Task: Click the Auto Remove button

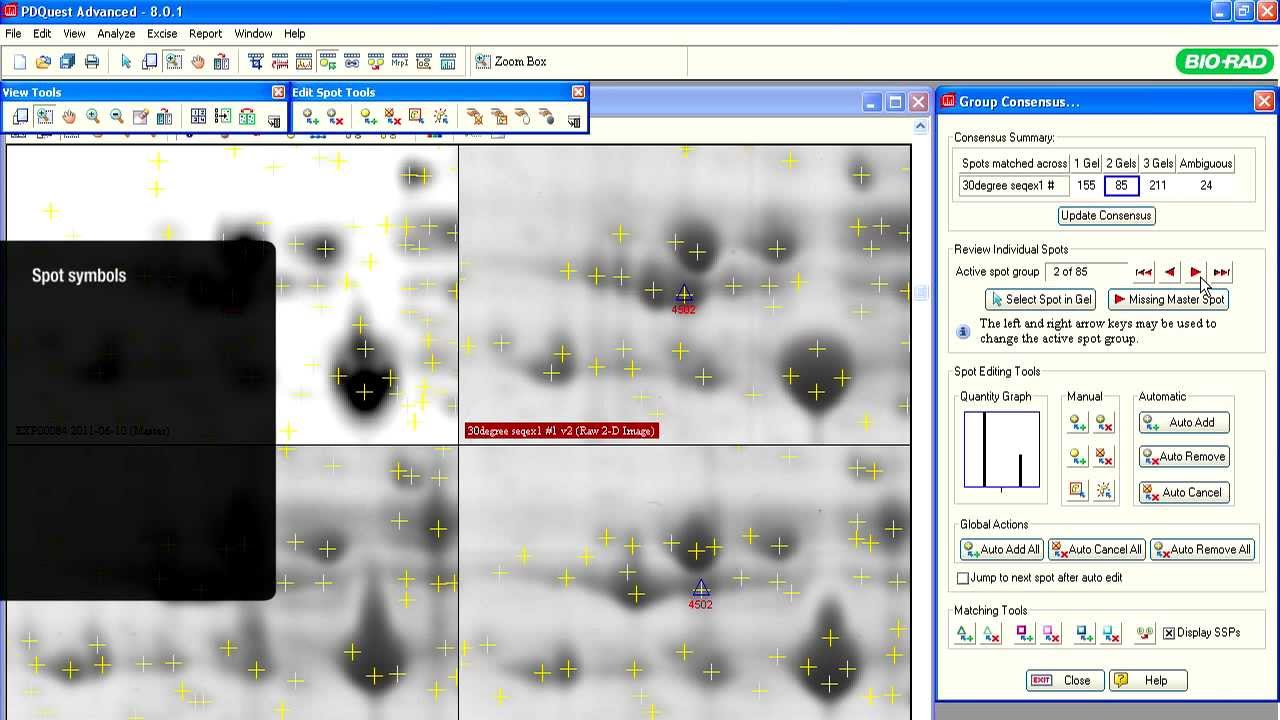Action: [x=1184, y=457]
